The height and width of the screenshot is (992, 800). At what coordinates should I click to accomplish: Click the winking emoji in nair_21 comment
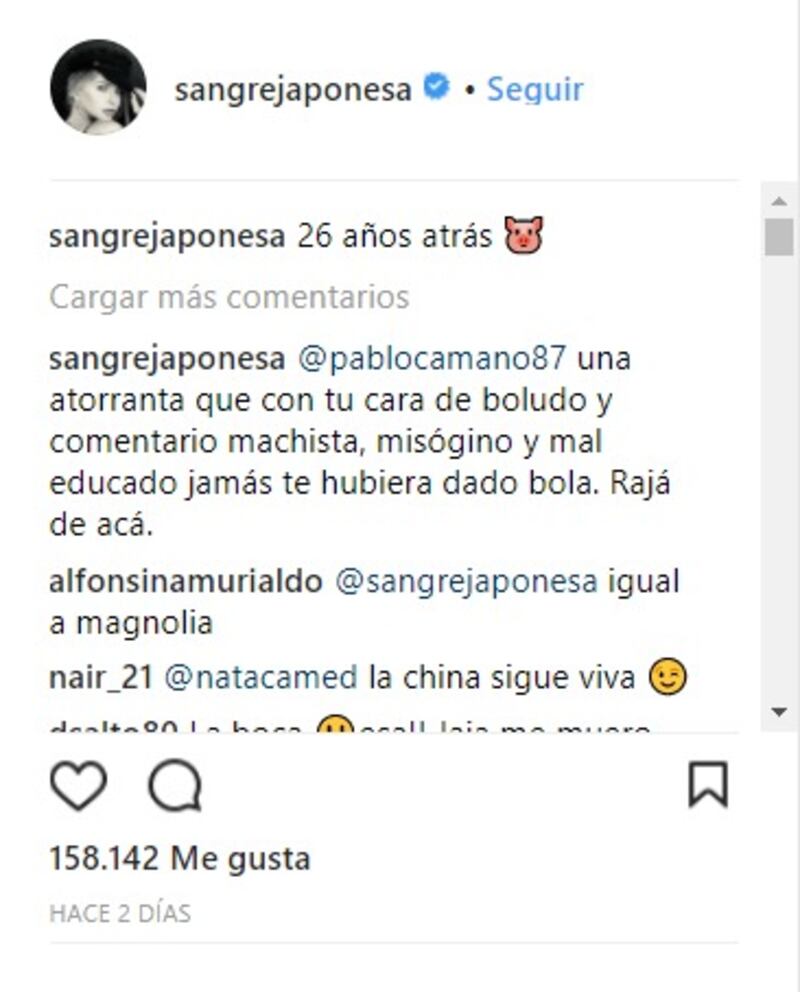click(x=668, y=677)
